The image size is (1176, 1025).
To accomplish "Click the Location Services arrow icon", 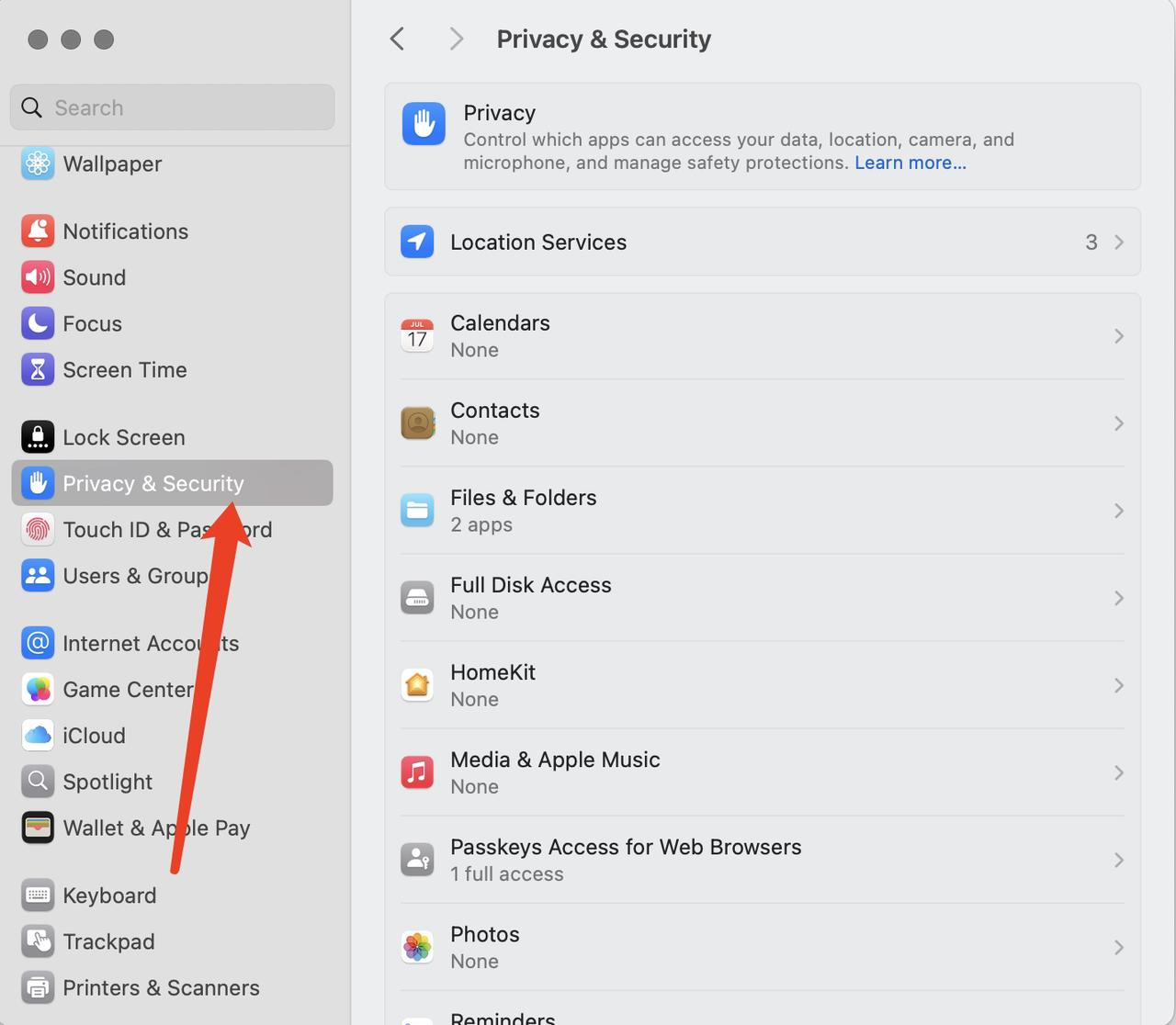I will click(x=417, y=242).
